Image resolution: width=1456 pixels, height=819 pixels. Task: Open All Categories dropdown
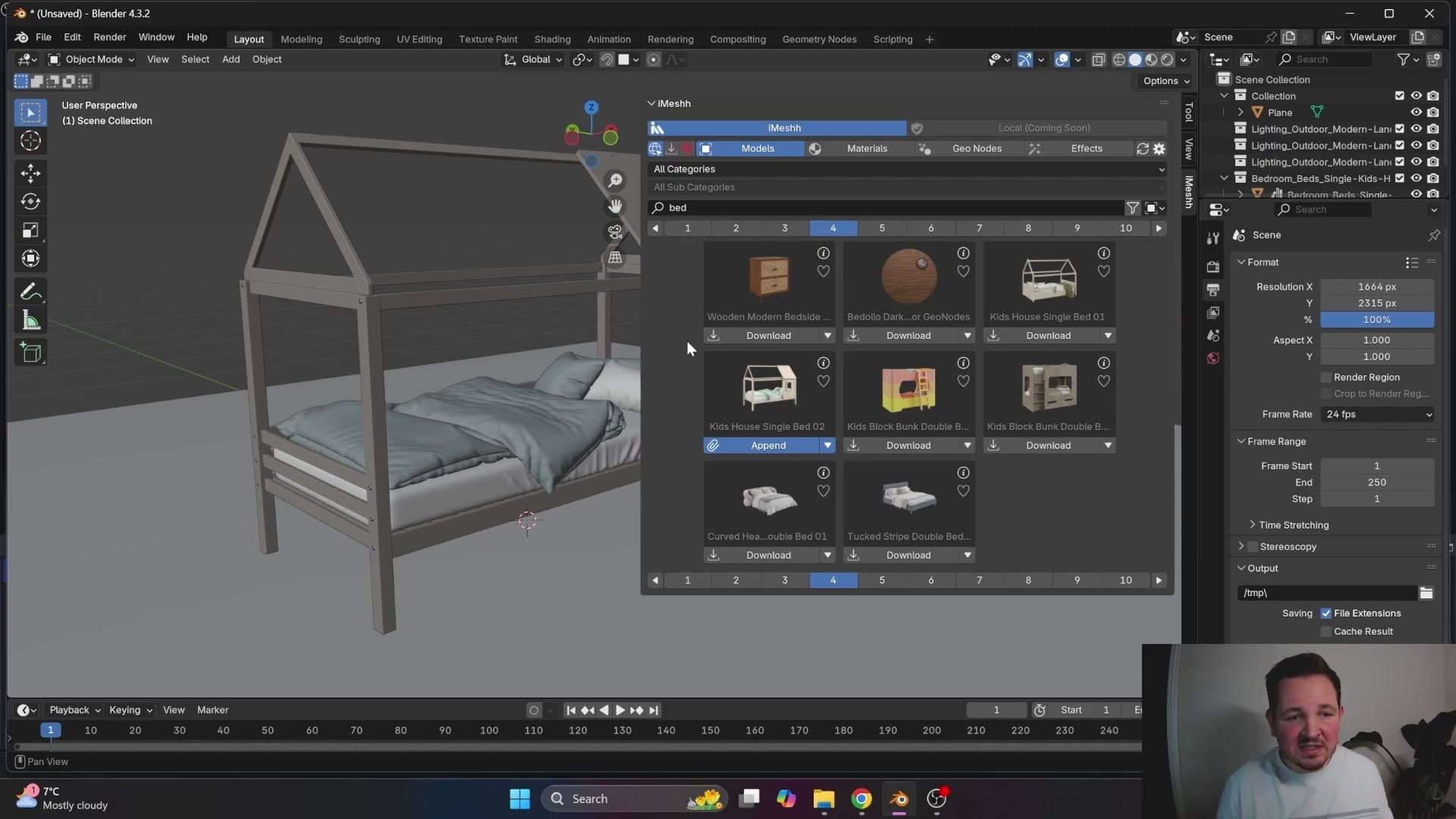907,169
